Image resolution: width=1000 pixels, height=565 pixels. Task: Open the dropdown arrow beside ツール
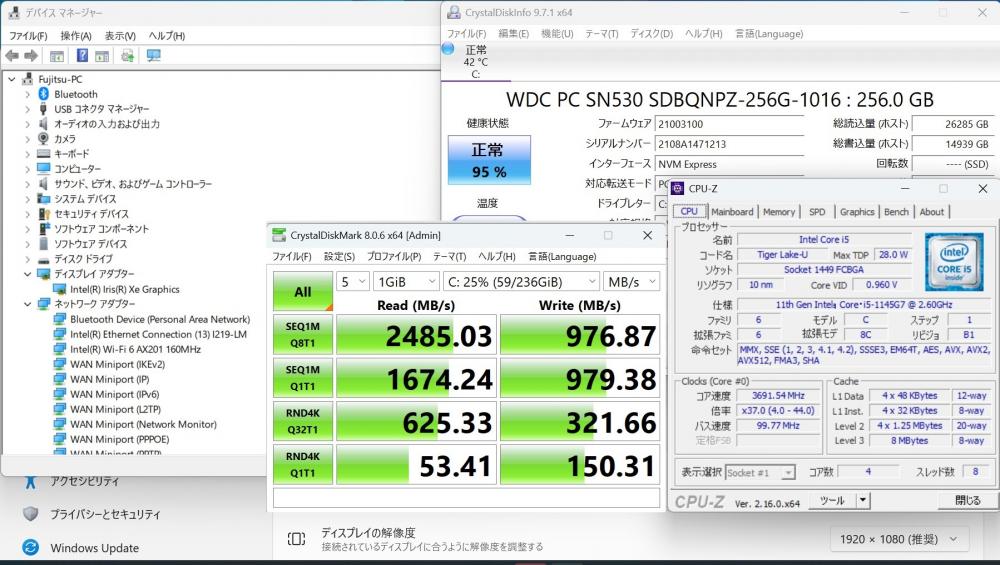(x=863, y=501)
